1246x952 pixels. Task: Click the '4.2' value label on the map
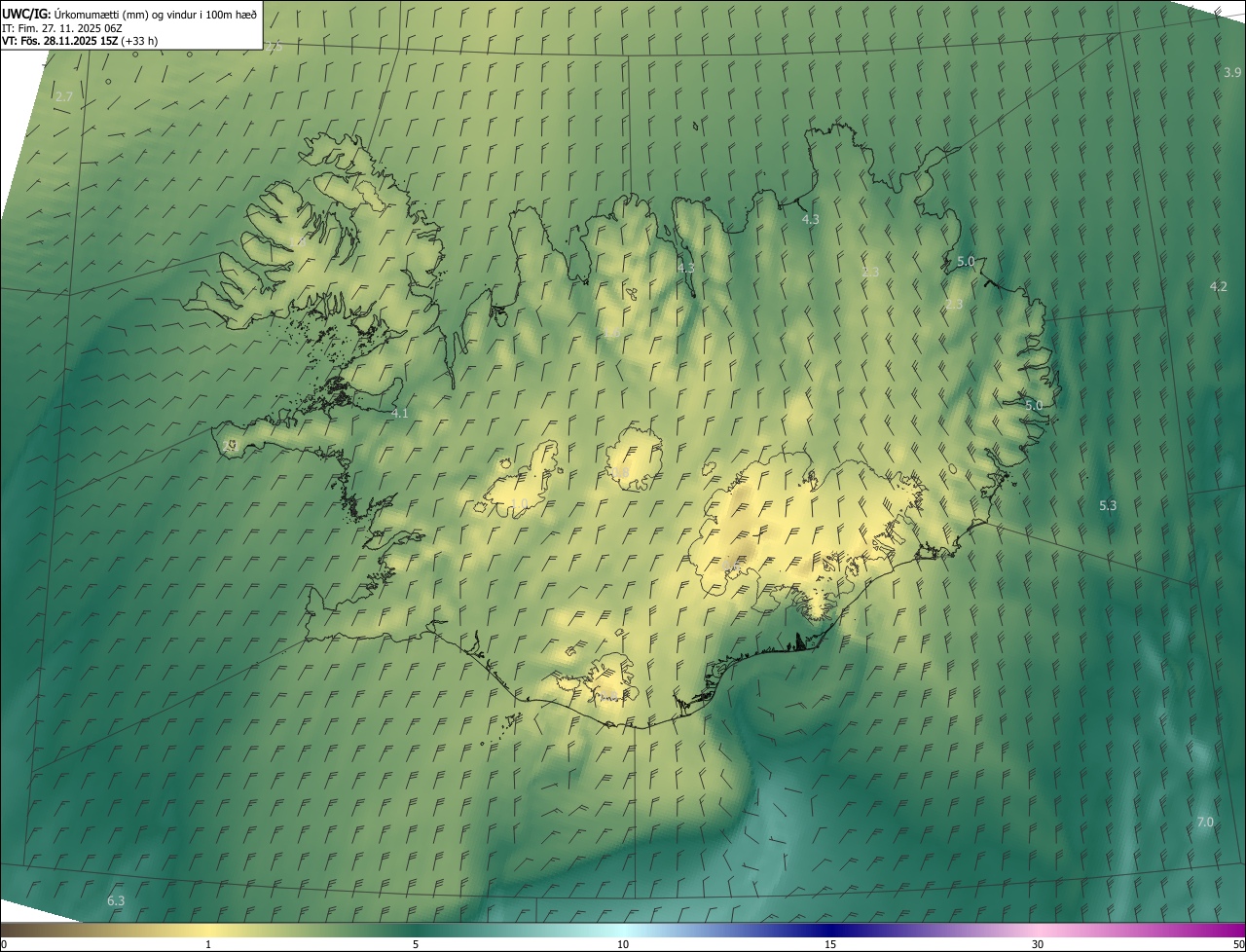click(1218, 286)
